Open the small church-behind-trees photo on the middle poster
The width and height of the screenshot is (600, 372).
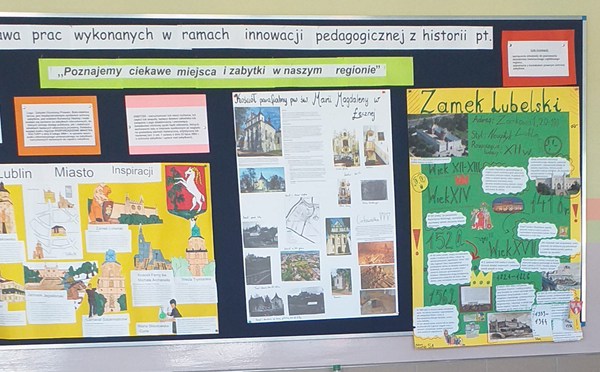click(x=262, y=179)
